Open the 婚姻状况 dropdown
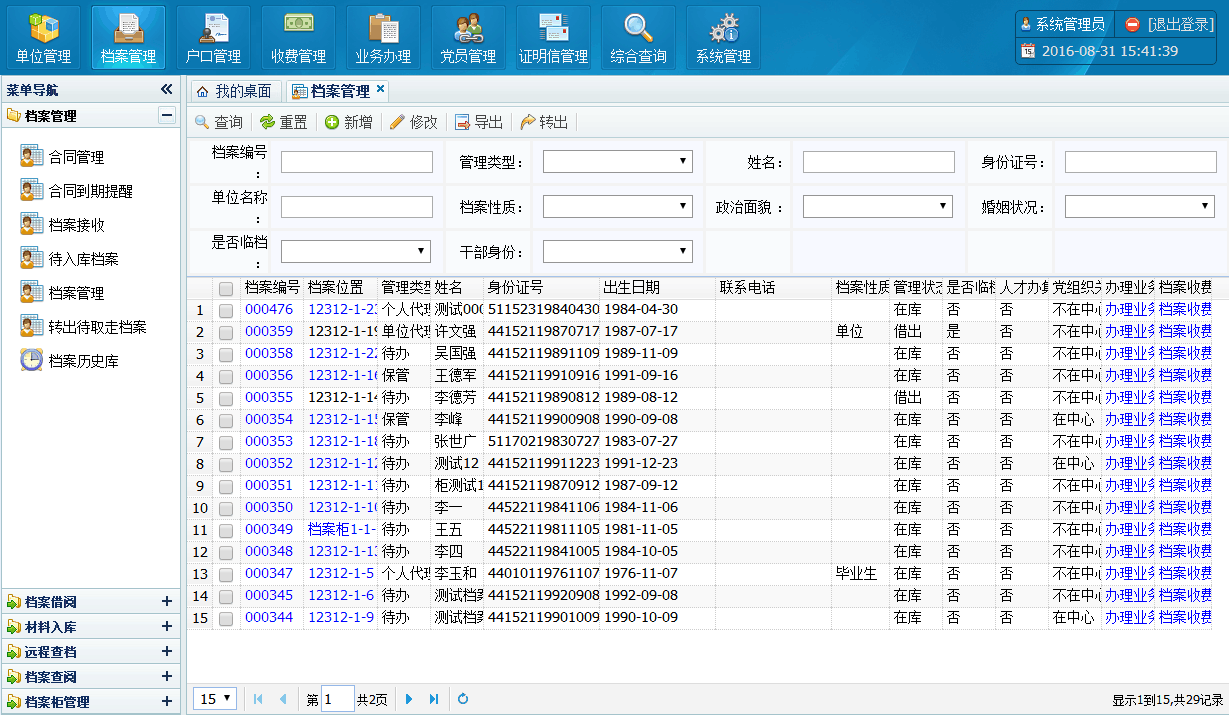This screenshot has width=1229, height=715. [x=1140, y=206]
